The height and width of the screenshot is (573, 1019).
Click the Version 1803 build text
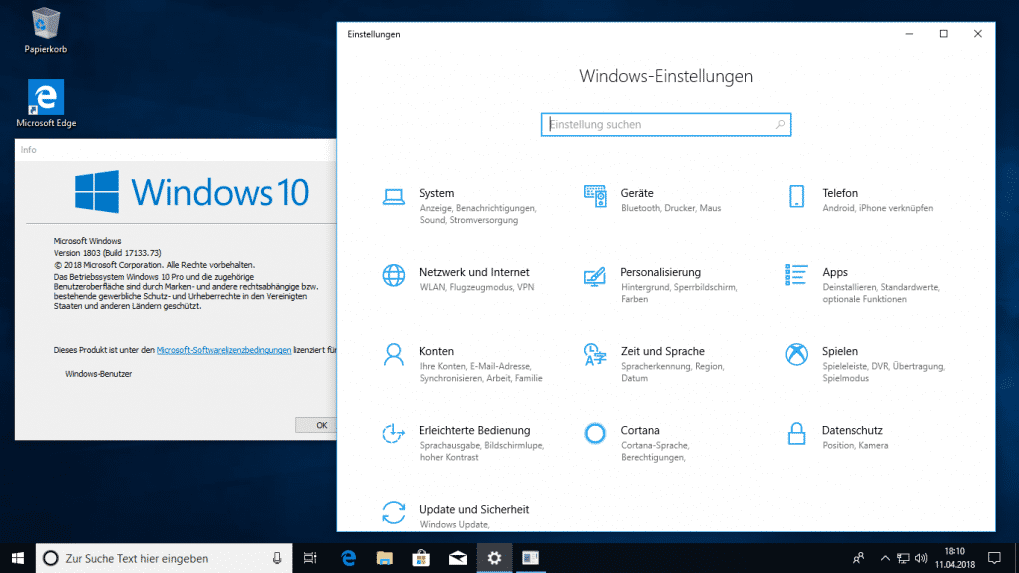tap(107, 253)
